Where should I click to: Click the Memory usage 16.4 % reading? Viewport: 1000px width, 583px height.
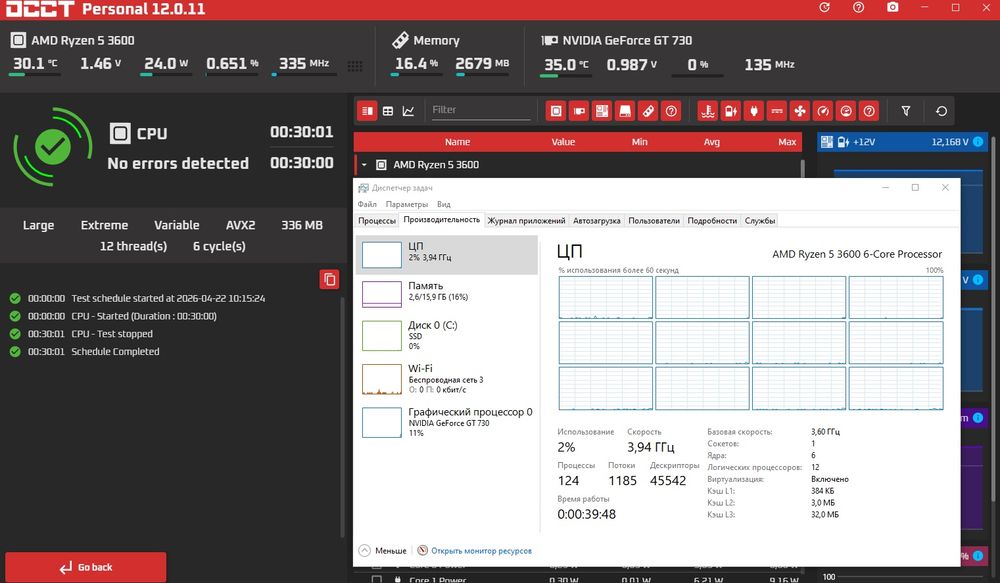(x=416, y=64)
